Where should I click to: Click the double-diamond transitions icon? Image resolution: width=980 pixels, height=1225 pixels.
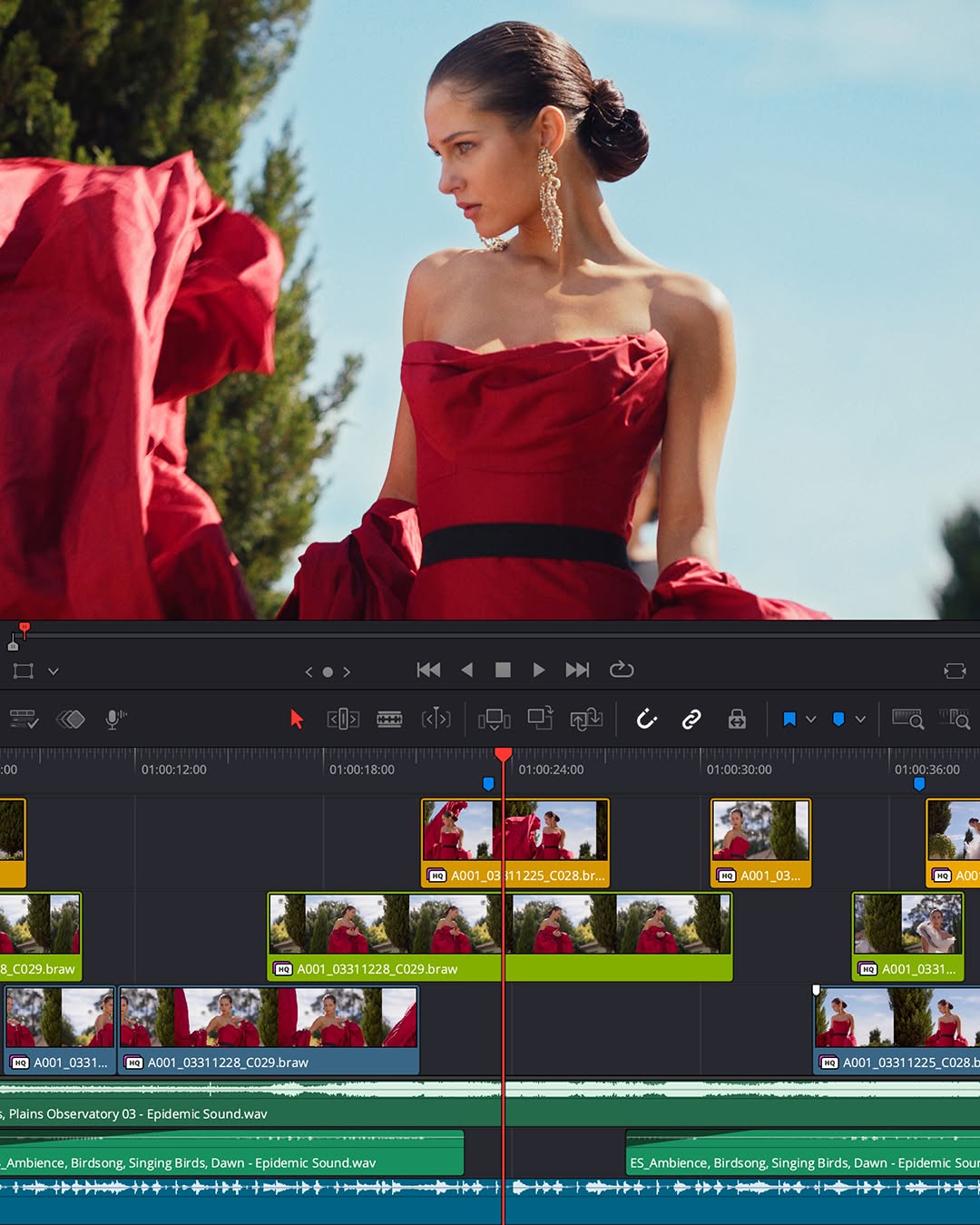tap(71, 720)
